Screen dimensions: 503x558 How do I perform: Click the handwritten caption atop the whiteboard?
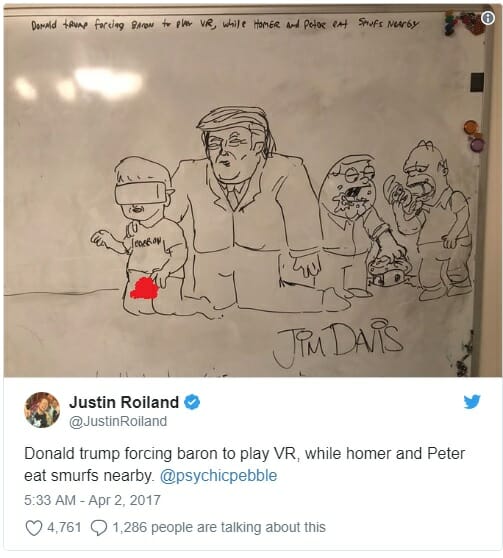point(225,25)
